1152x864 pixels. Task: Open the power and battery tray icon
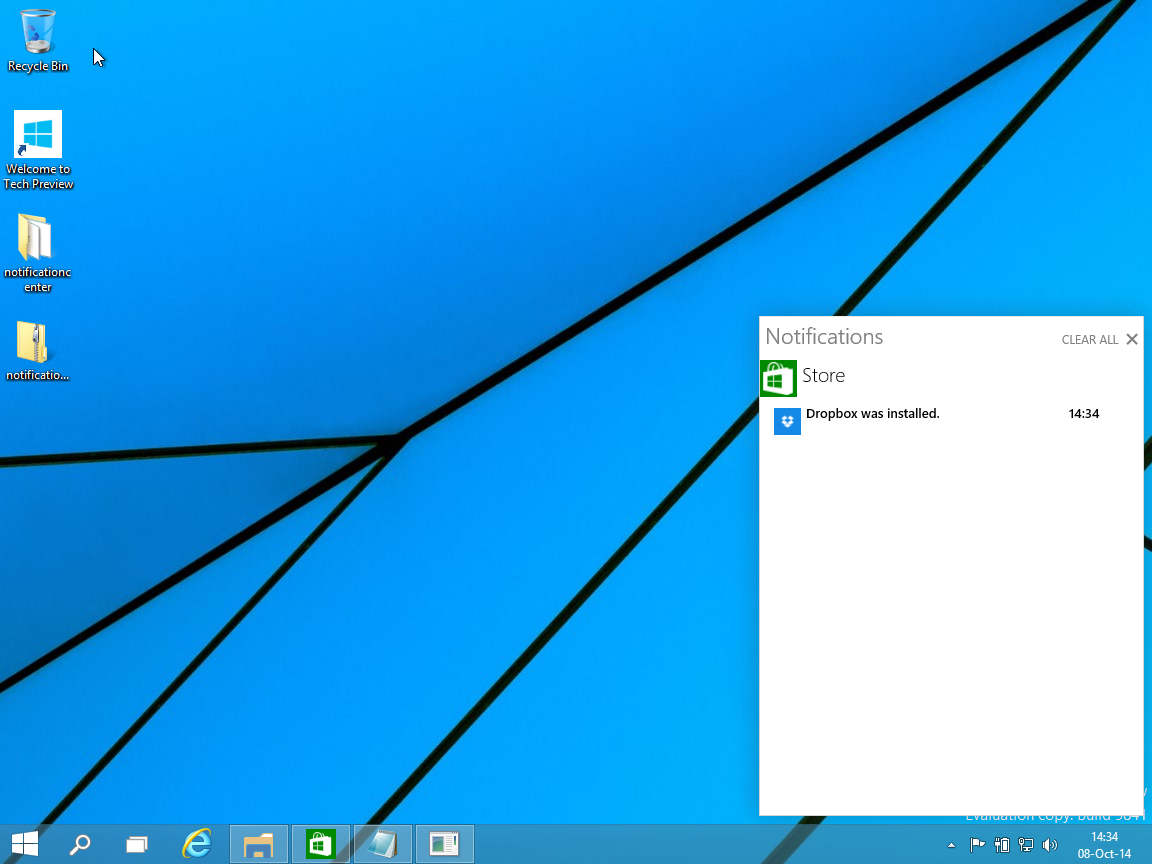pyautogui.click(x=1002, y=845)
